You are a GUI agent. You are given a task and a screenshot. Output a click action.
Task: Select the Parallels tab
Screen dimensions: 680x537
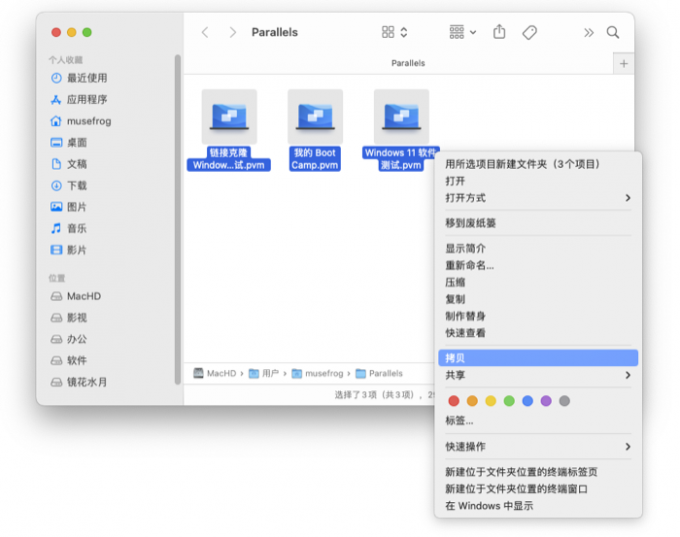[408, 63]
